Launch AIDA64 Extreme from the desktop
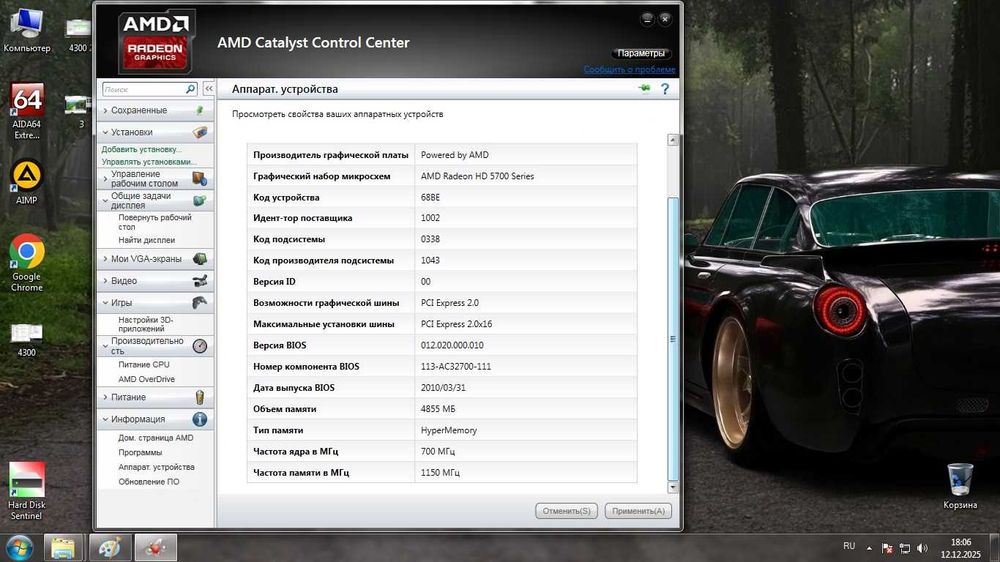Viewport: 1000px width, 562px height. [26, 111]
